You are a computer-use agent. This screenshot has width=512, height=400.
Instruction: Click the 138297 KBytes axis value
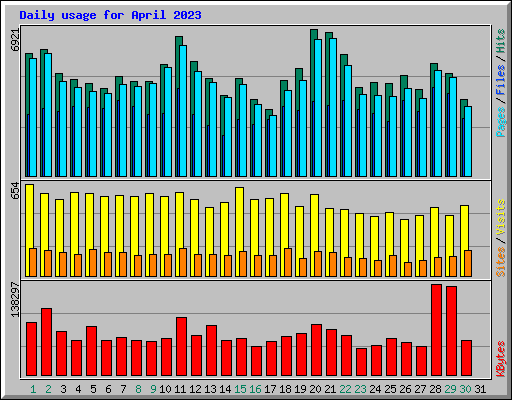pyautogui.click(x=15, y=300)
